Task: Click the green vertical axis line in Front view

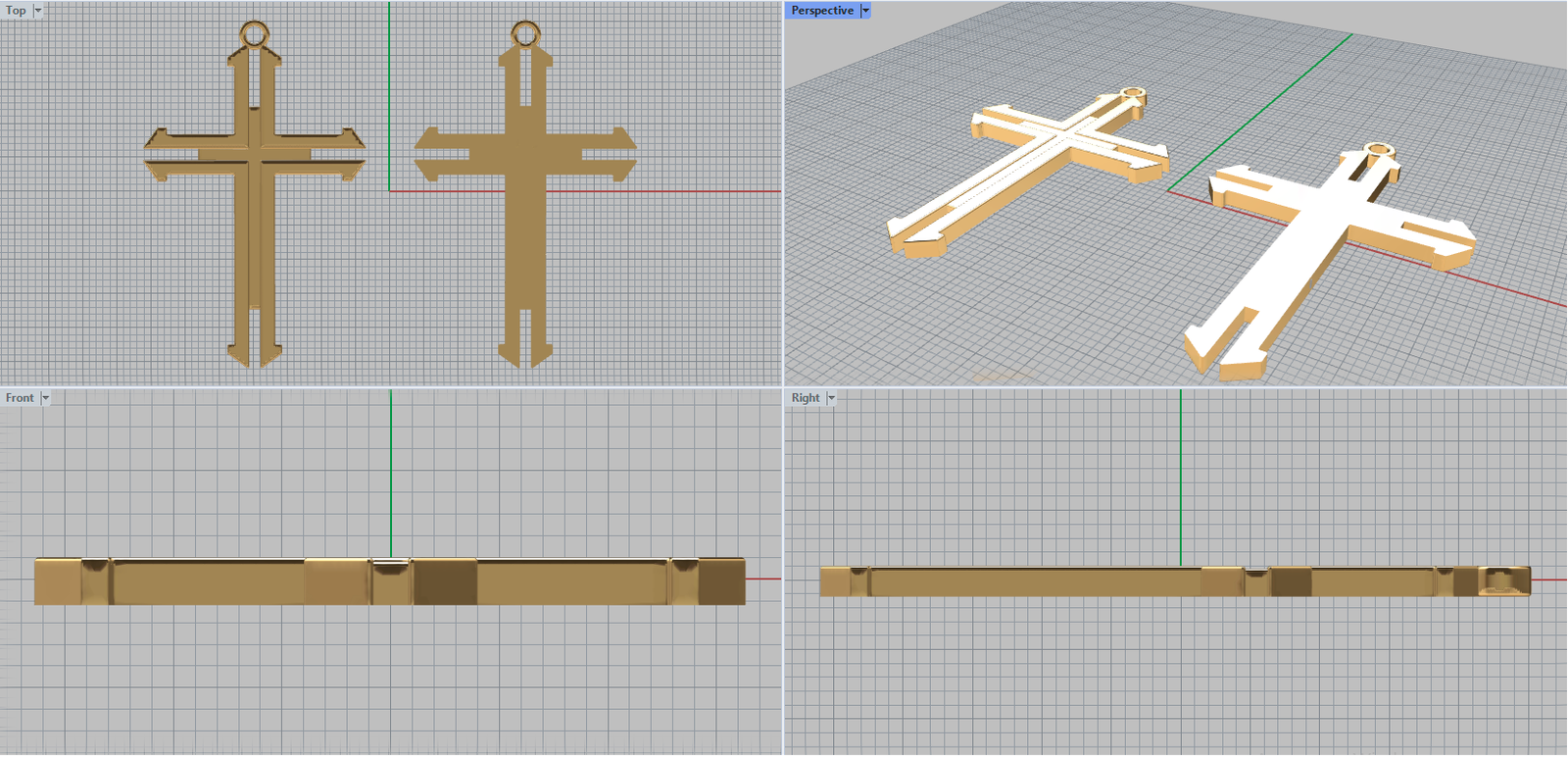Action: click(391, 471)
